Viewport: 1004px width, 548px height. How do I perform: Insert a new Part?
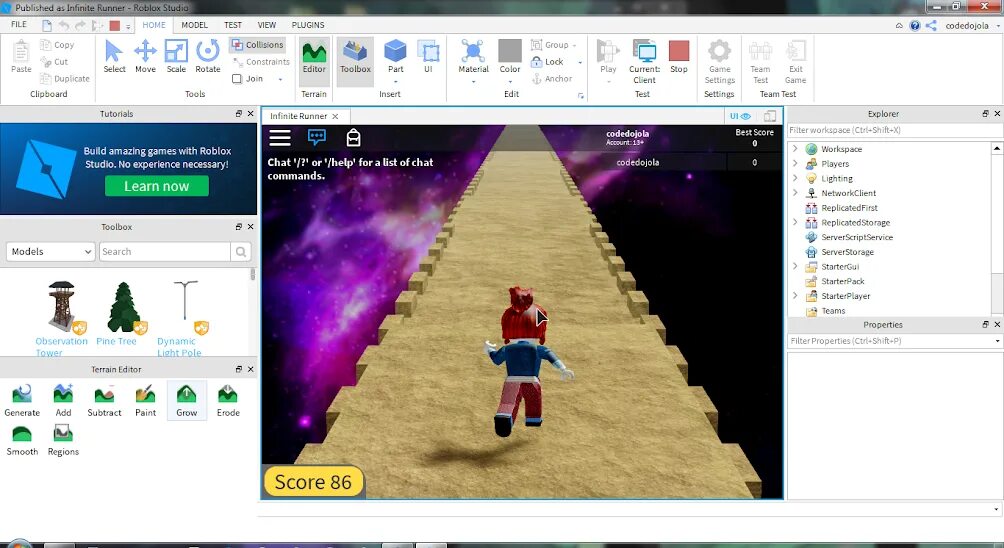tap(396, 56)
